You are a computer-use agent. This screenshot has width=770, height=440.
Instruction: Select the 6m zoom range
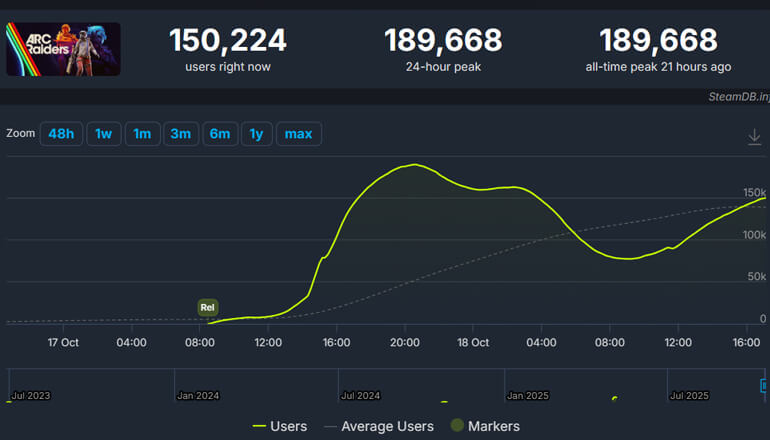pyautogui.click(x=219, y=134)
